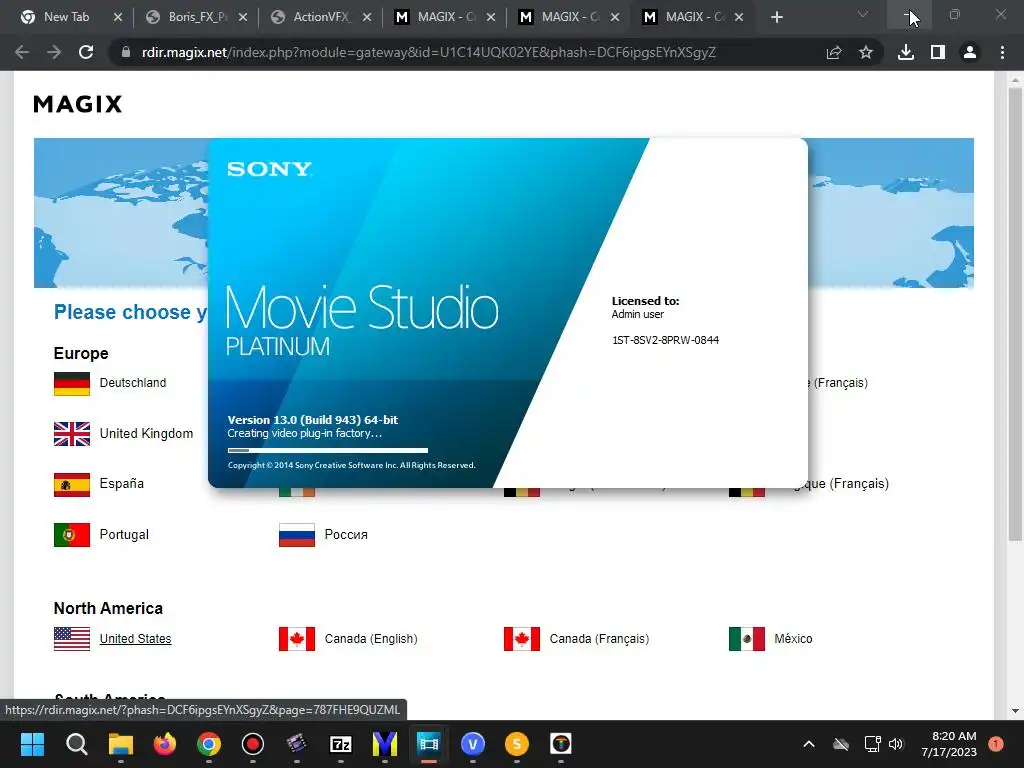This screenshot has height=768, width=1024.
Task: Open the clock and calendar flyout
Action: coord(949,744)
